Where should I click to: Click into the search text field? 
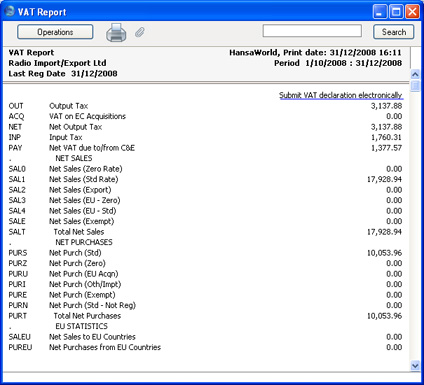[x=312, y=31]
